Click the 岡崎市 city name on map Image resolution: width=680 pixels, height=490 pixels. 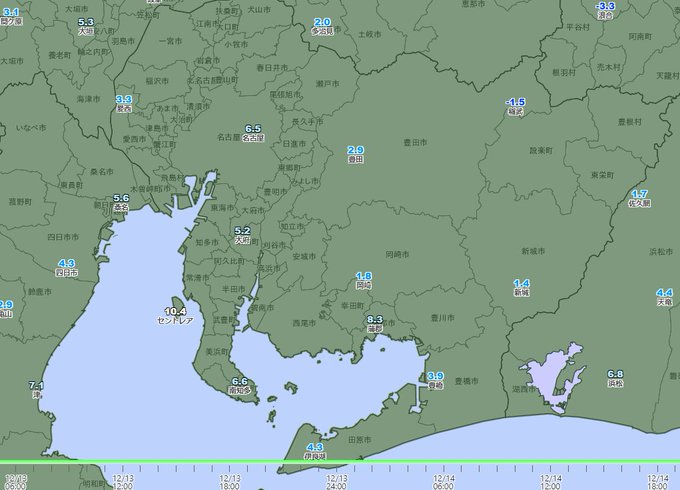coord(397,255)
